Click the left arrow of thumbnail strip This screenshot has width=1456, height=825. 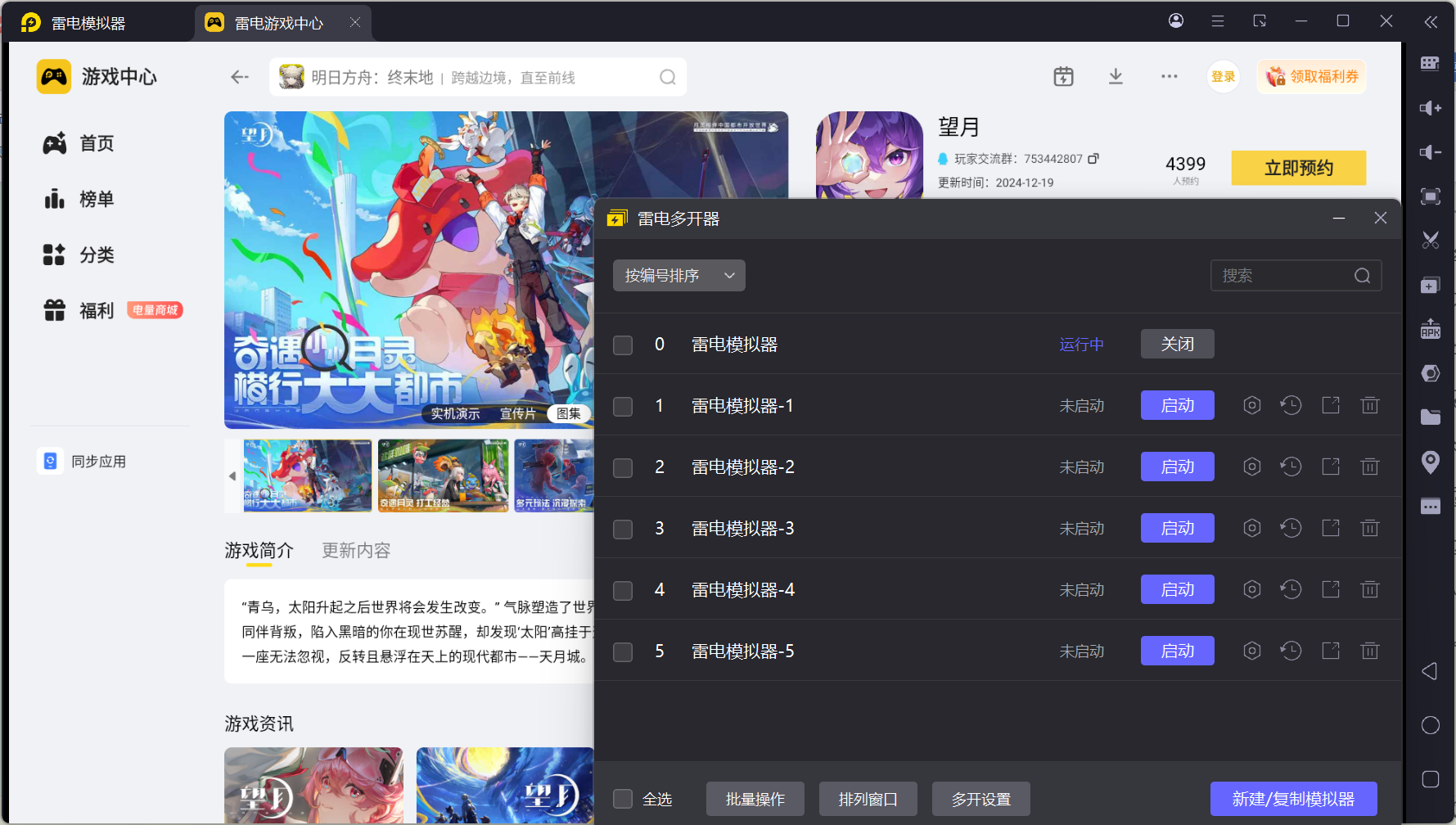coord(232,476)
